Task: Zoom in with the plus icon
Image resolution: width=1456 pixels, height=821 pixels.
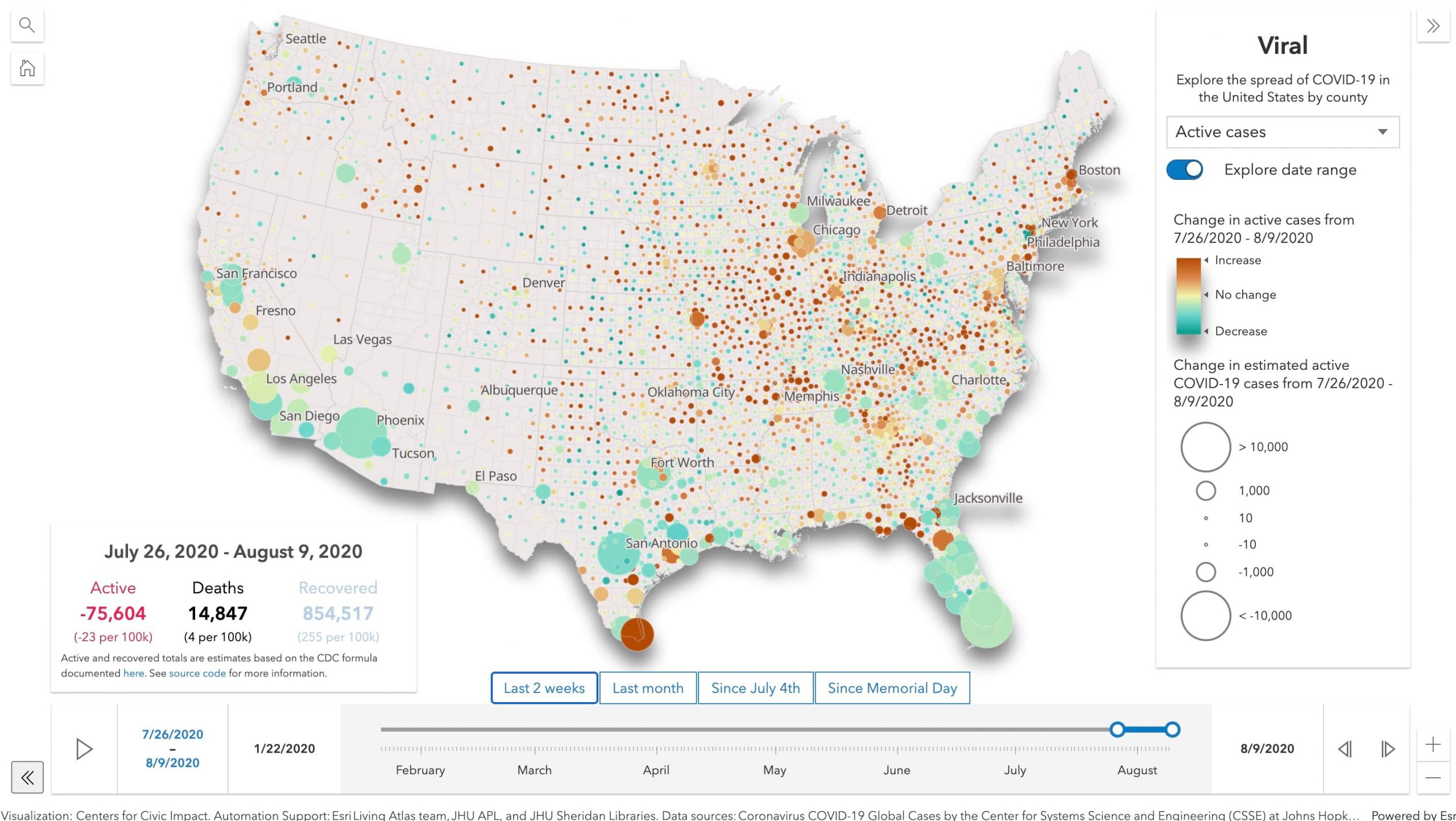Action: coord(1433,744)
